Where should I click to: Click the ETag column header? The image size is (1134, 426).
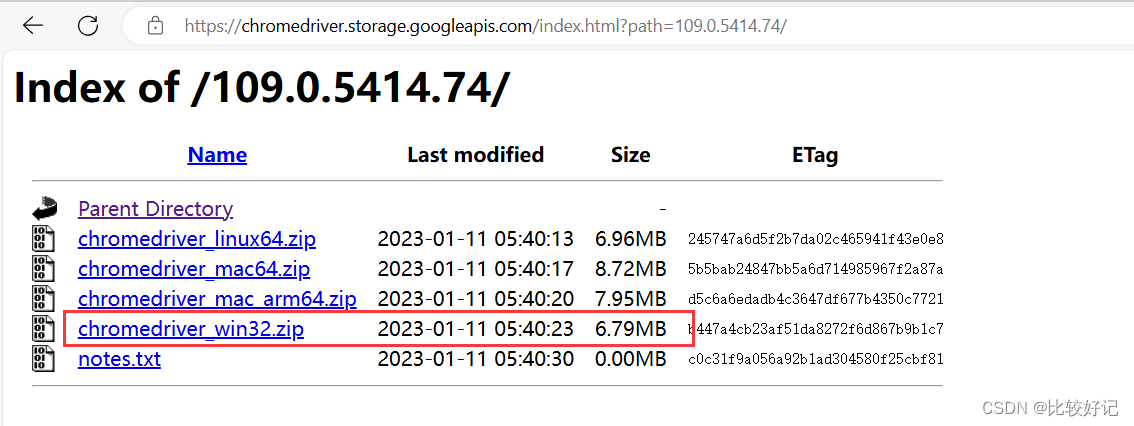[814, 155]
